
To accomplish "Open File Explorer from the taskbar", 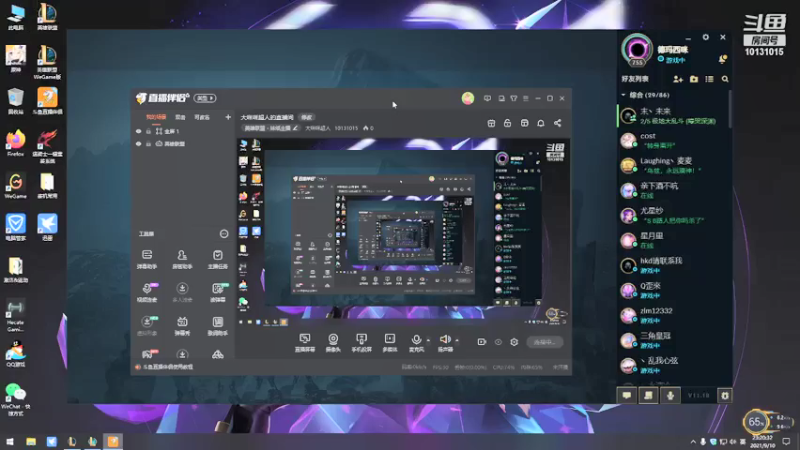I will tap(31, 441).
